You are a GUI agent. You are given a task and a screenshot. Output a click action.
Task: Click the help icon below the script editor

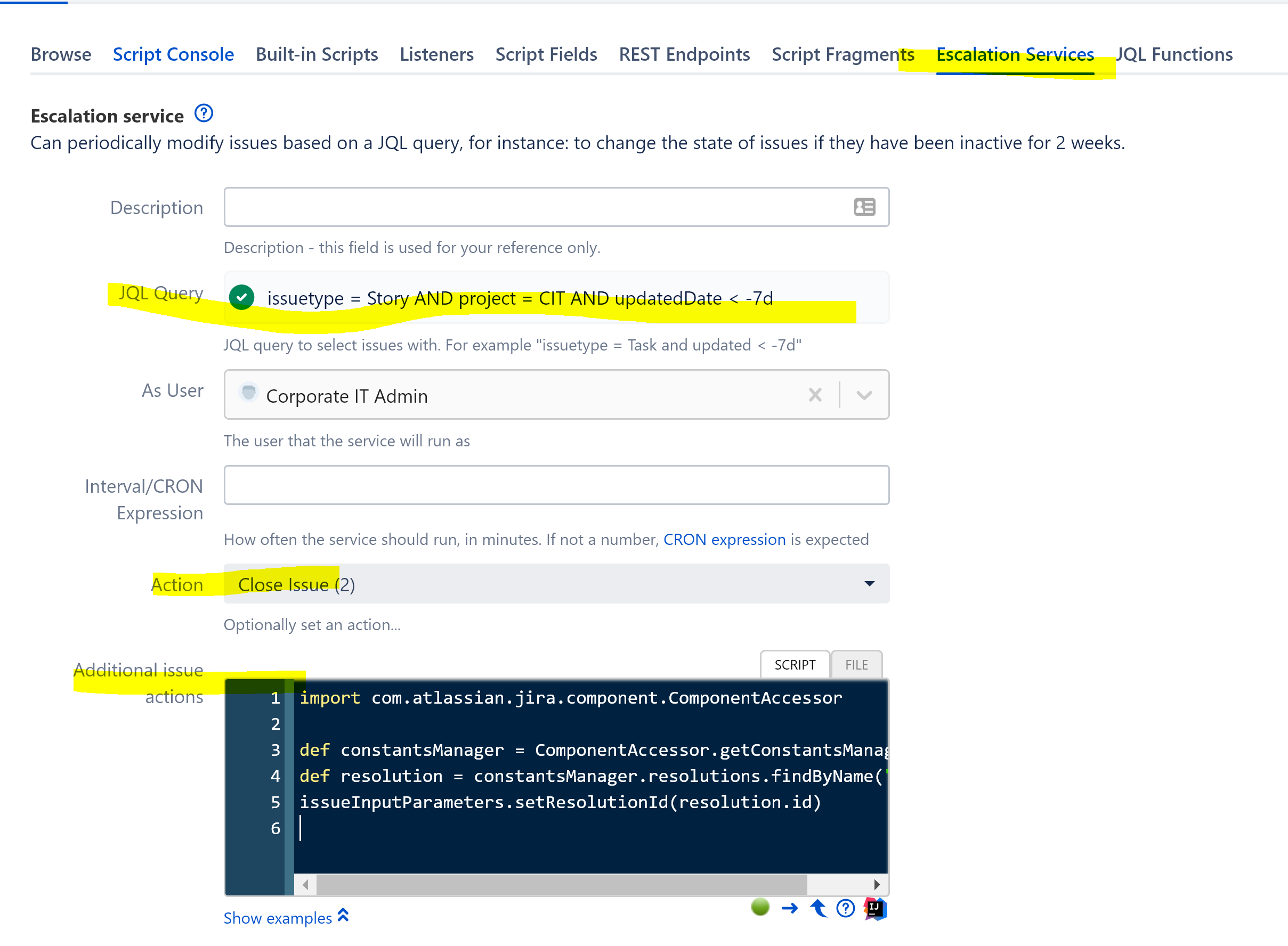845,908
